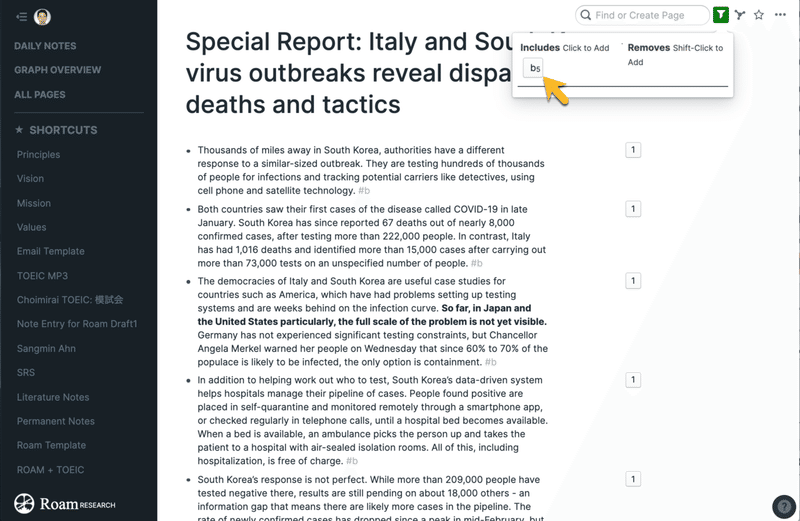Open the three-dot more options menu
This screenshot has width=800, height=521.
pyautogui.click(x=780, y=15)
